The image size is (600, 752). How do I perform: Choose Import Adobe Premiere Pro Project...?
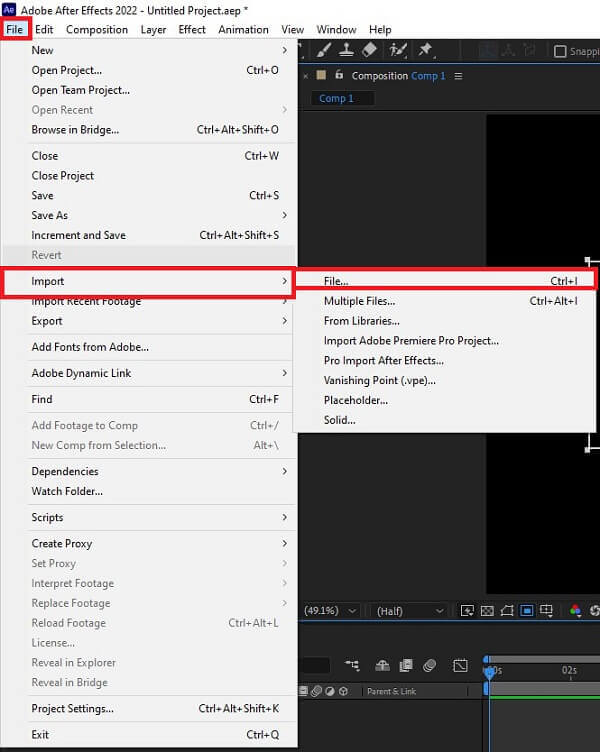445,341
